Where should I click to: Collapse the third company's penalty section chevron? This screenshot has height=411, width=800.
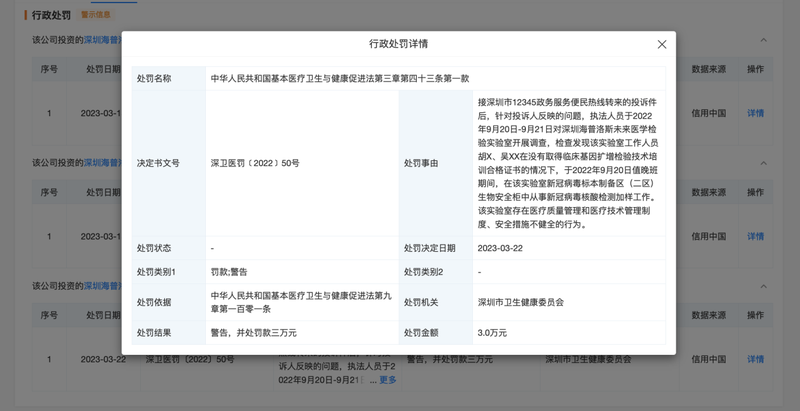pyautogui.click(x=764, y=286)
